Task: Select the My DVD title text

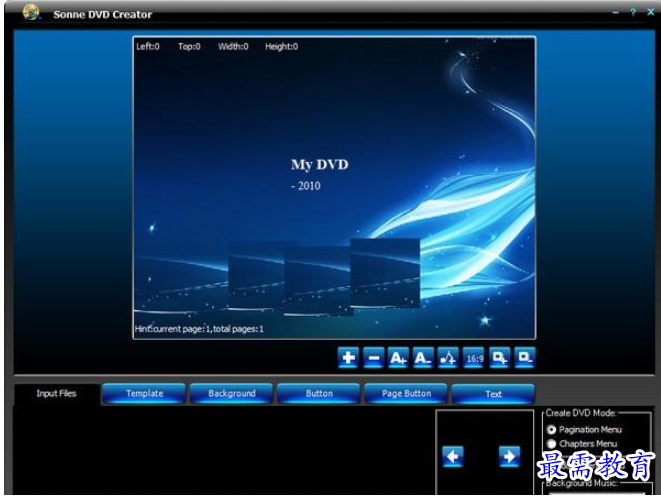Action: (x=319, y=165)
